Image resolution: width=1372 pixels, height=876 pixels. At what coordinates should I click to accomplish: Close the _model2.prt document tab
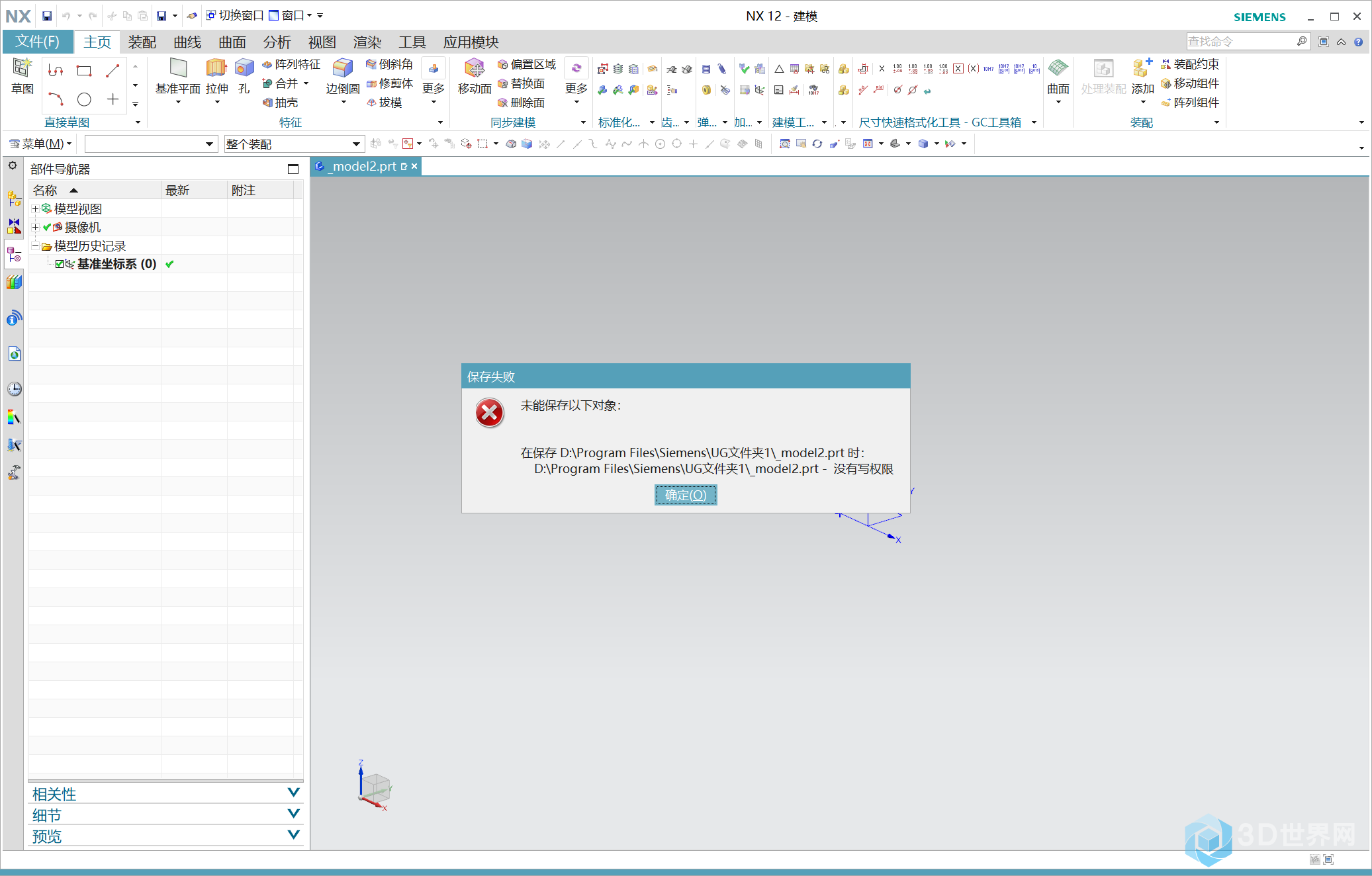tap(414, 166)
